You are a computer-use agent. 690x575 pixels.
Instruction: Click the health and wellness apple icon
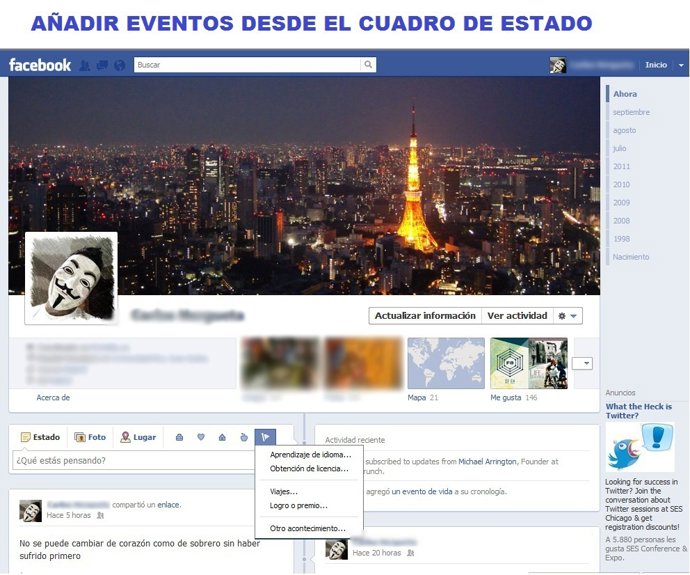[x=244, y=437]
